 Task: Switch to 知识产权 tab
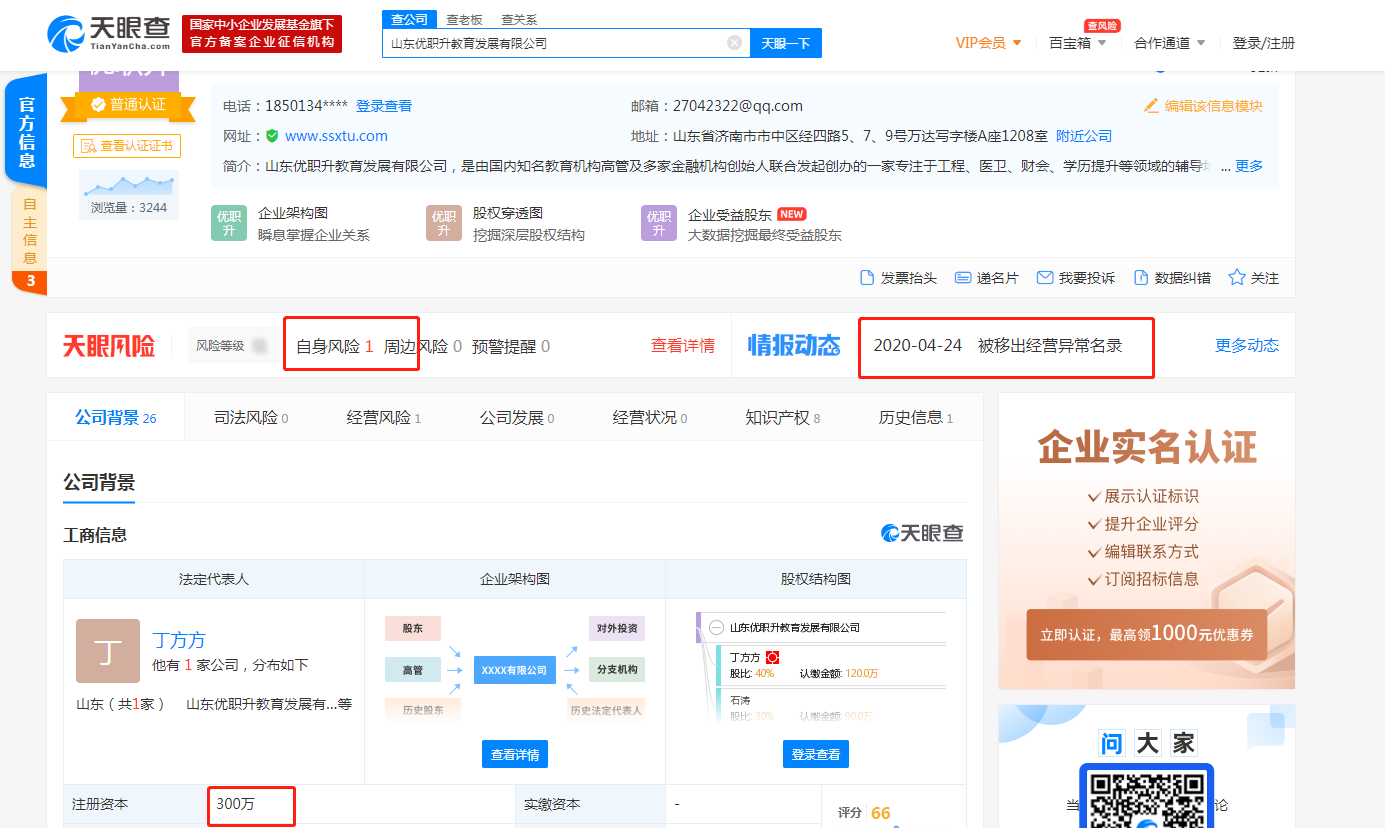click(783, 418)
